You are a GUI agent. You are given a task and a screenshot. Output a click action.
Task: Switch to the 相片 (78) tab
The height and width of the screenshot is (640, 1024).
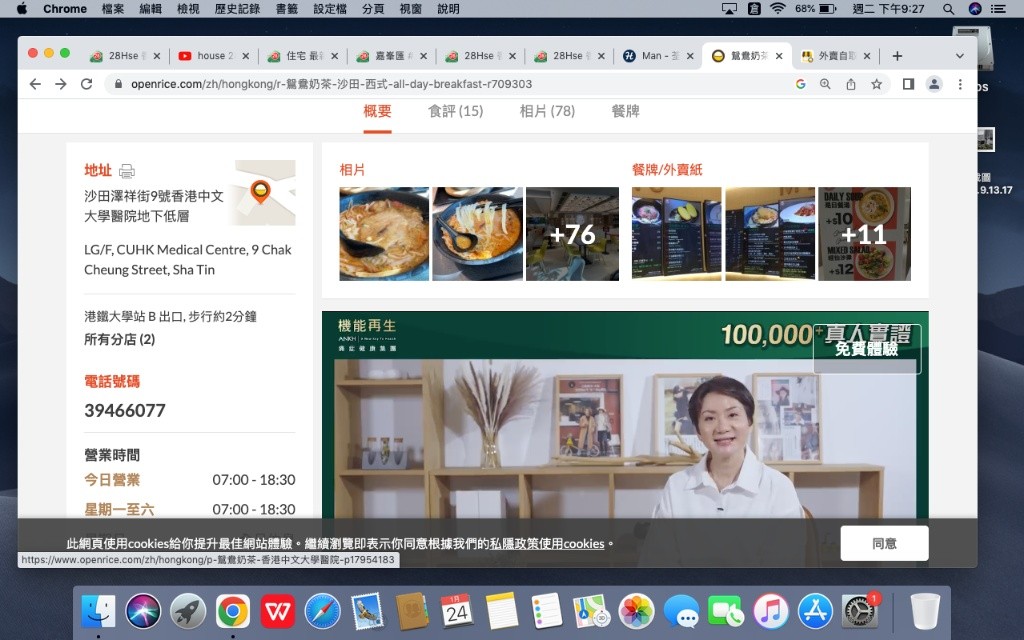click(x=547, y=111)
